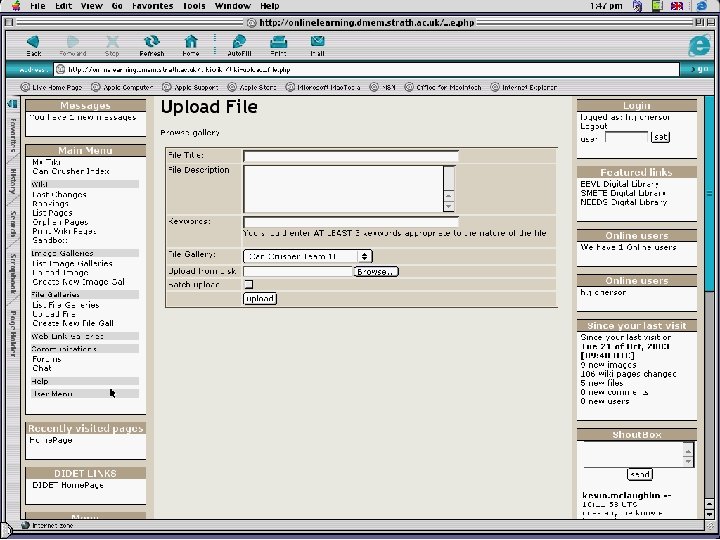Open the Internet Explorer favorite

523,87
